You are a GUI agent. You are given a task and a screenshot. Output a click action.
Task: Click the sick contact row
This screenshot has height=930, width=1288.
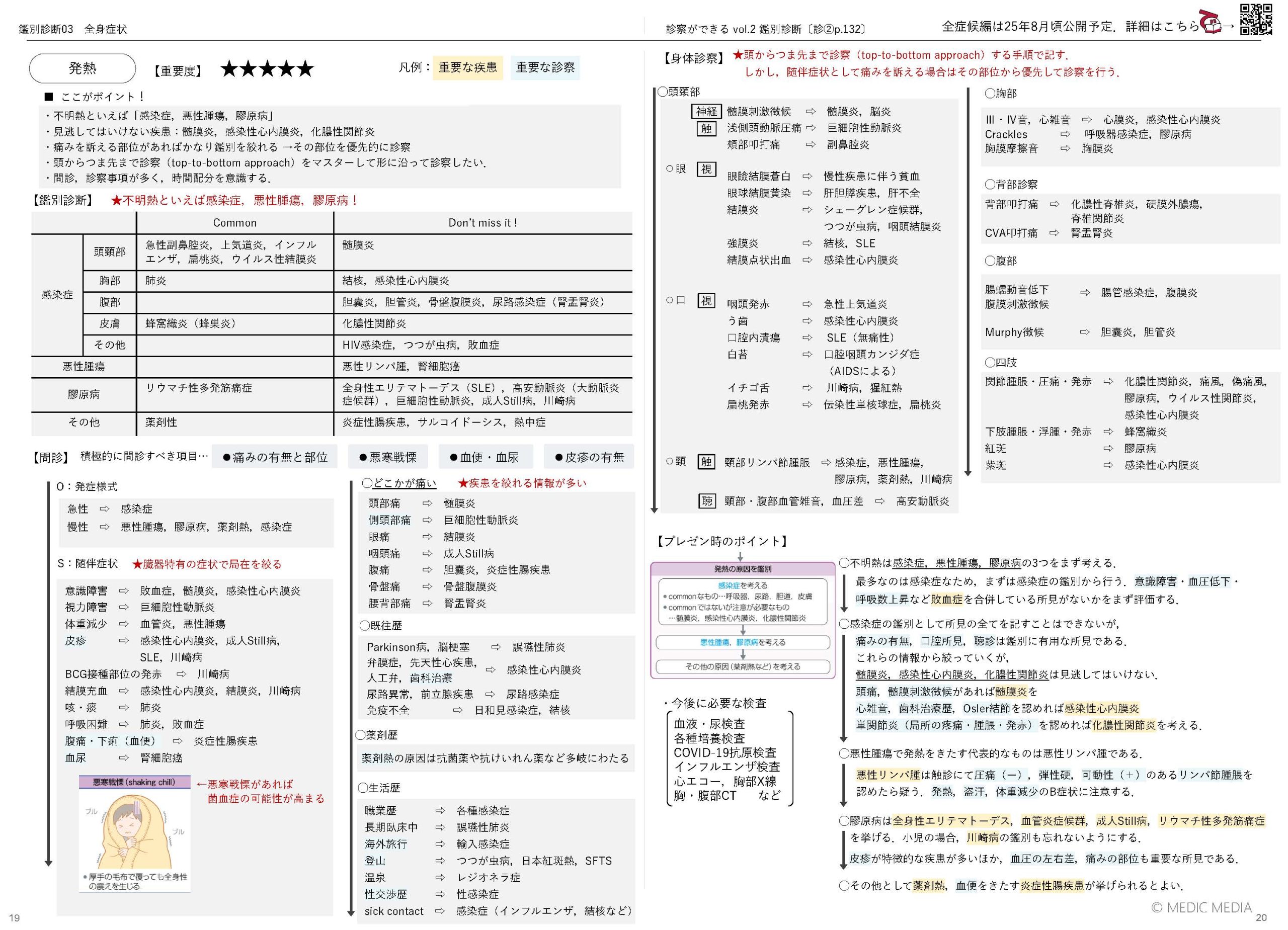coord(499,911)
